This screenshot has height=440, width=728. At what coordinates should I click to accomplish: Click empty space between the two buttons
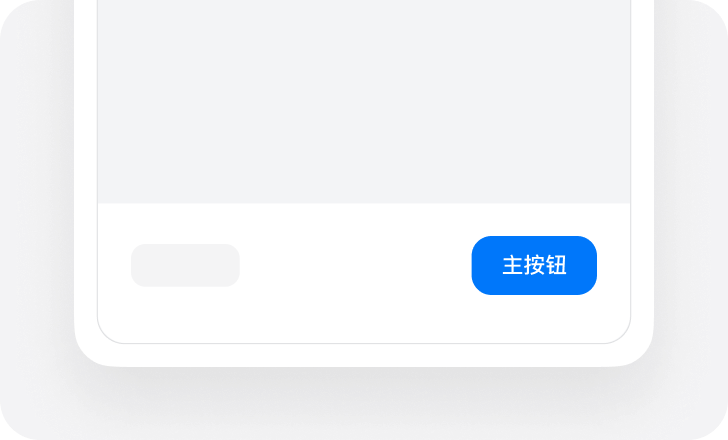[x=356, y=265]
